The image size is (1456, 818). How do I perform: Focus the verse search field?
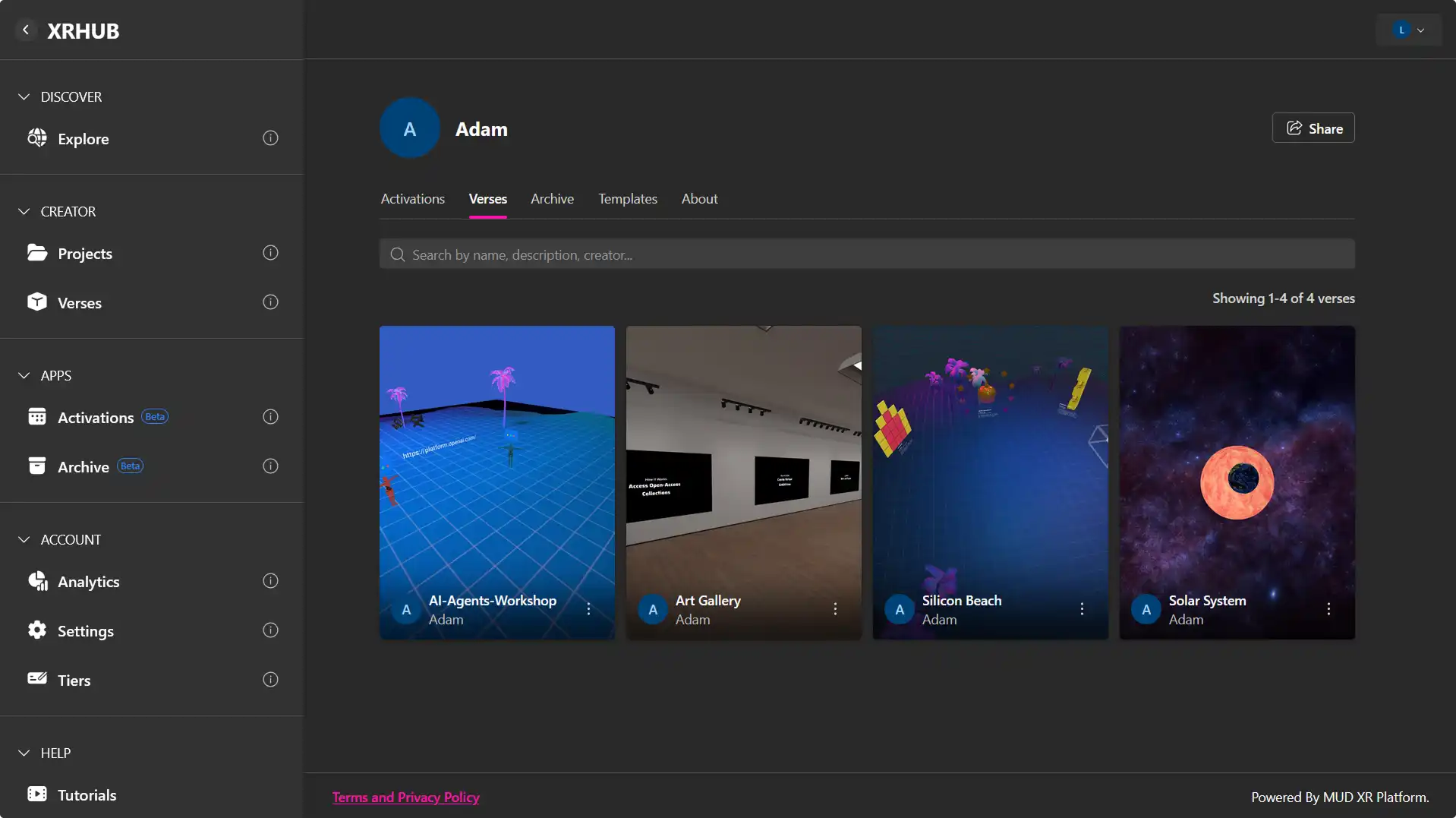867,254
